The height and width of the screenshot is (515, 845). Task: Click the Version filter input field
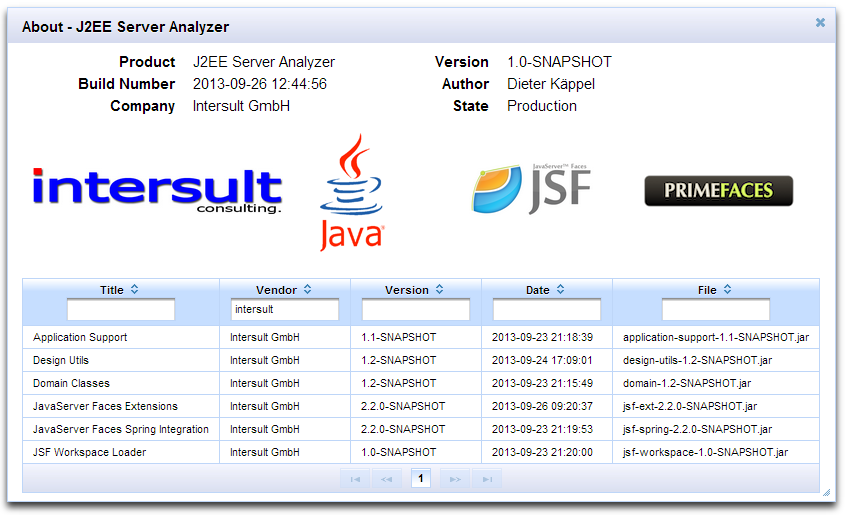click(415, 310)
